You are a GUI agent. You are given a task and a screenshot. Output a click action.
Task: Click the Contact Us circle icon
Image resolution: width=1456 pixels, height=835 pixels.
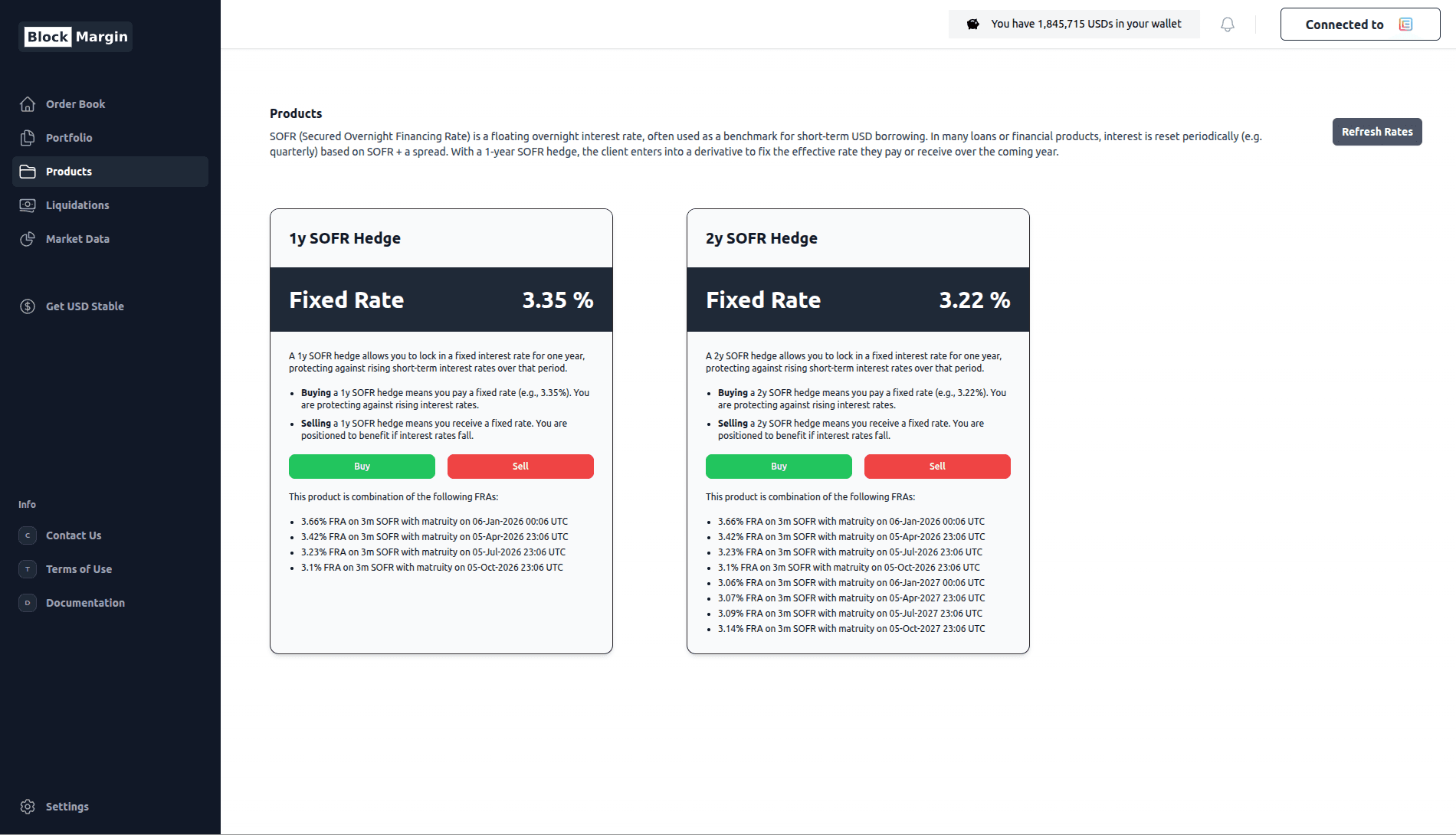pyautogui.click(x=28, y=535)
